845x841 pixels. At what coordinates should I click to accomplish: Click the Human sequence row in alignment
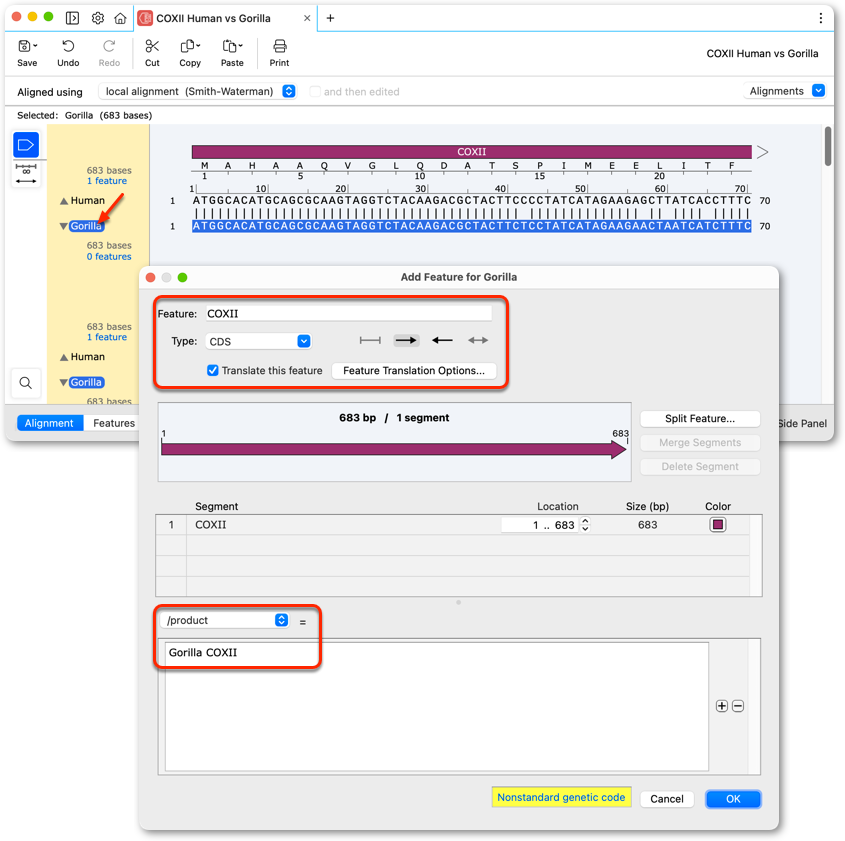[472, 200]
